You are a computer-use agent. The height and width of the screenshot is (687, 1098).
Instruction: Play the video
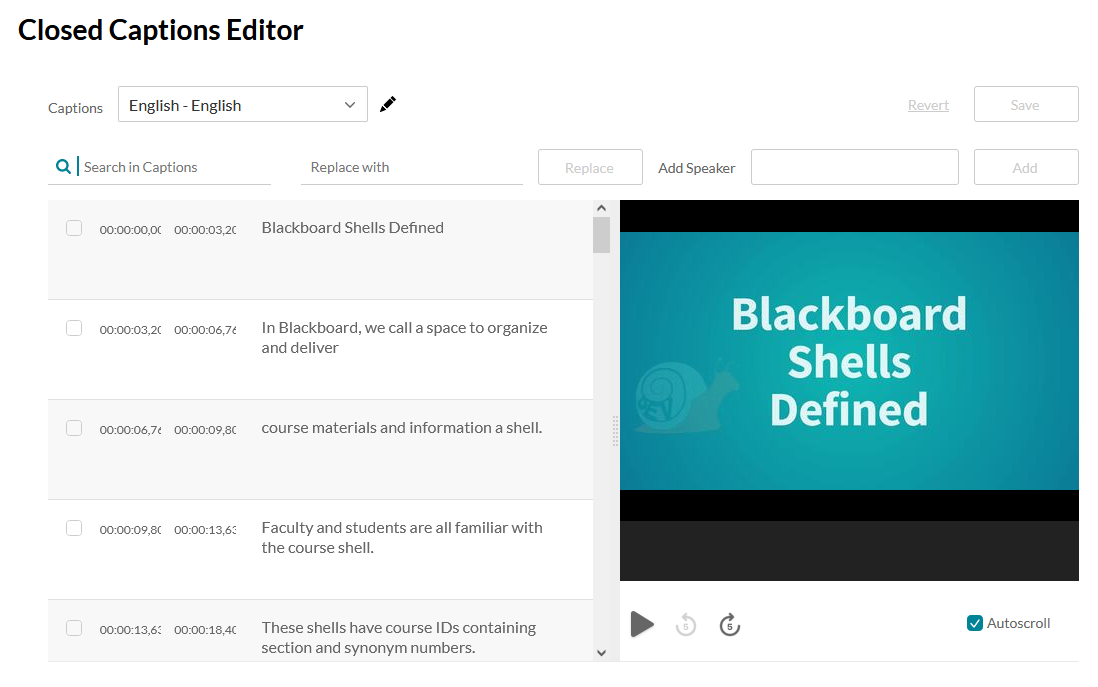(x=641, y=624)
